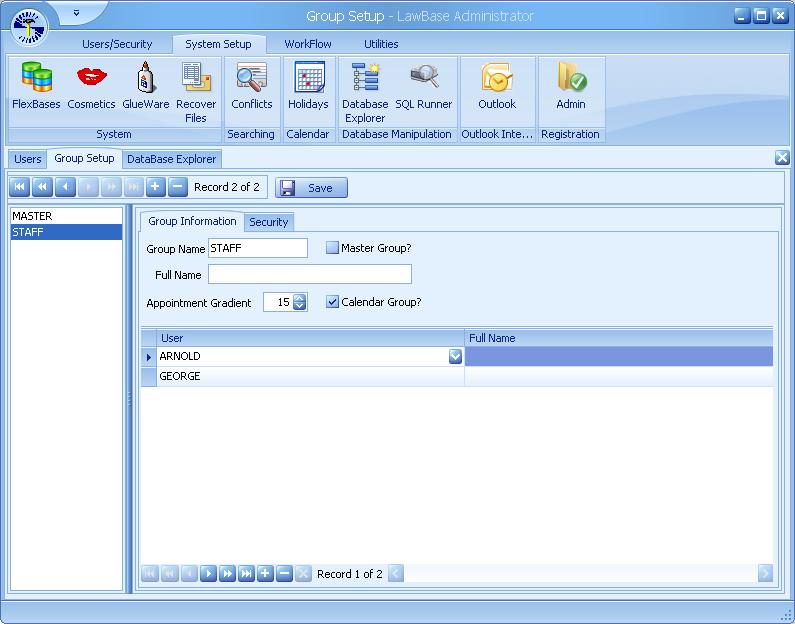This screenshot has height=624, width=795.
Task: Go to next user record in grid navigator
Action: tap(208, 574)
